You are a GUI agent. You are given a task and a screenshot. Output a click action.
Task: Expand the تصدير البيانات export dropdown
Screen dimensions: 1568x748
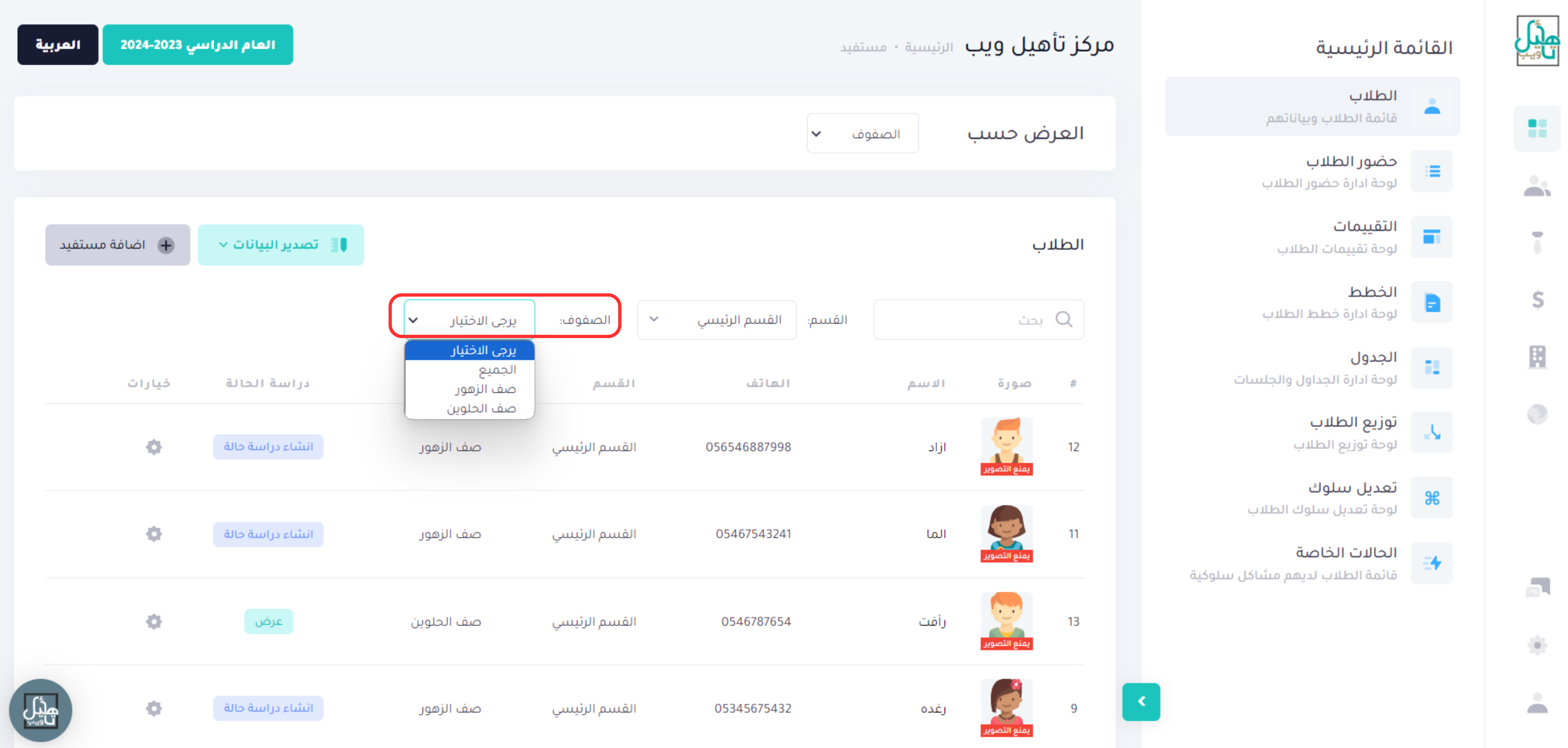click(281, 245)
